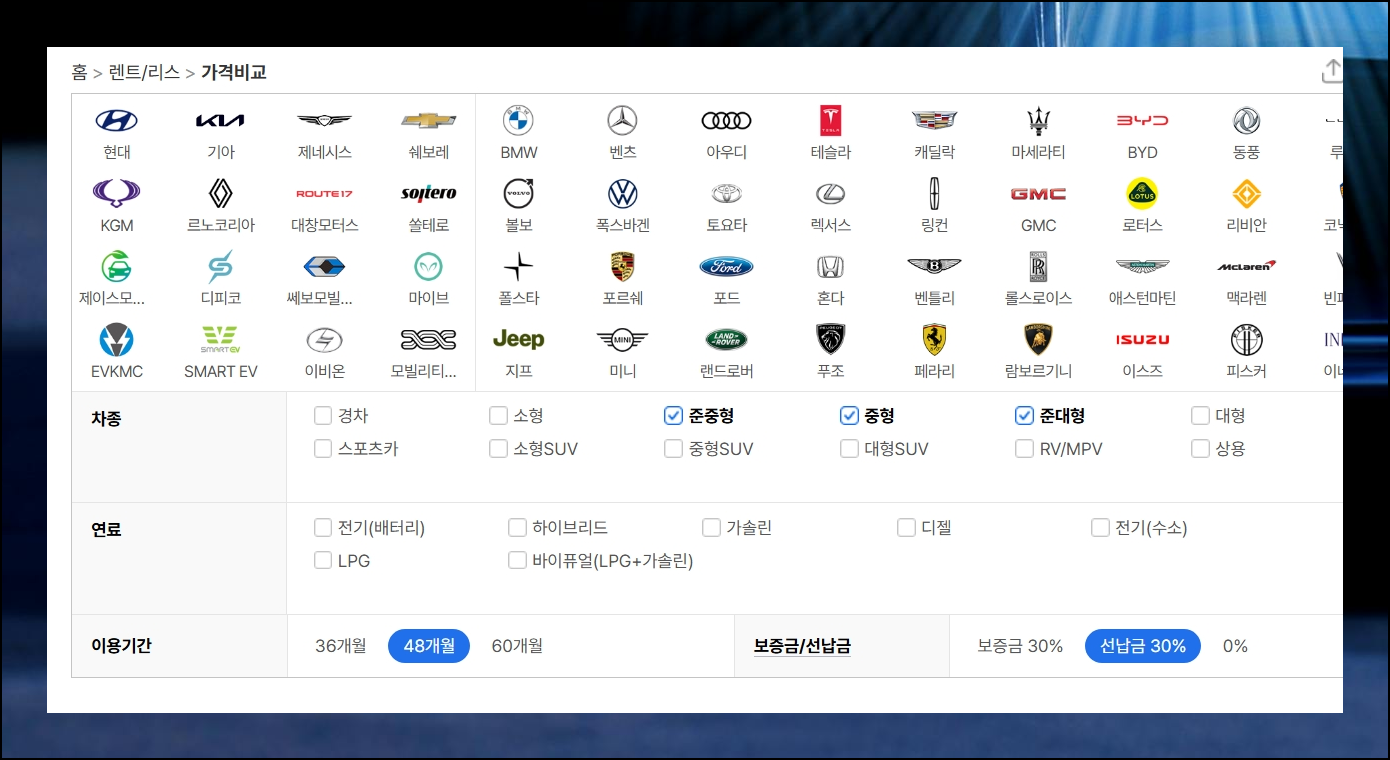Tick the LPG fuel checkbox
Viewport: 1390px width, 760px height.
click(322, 561)
